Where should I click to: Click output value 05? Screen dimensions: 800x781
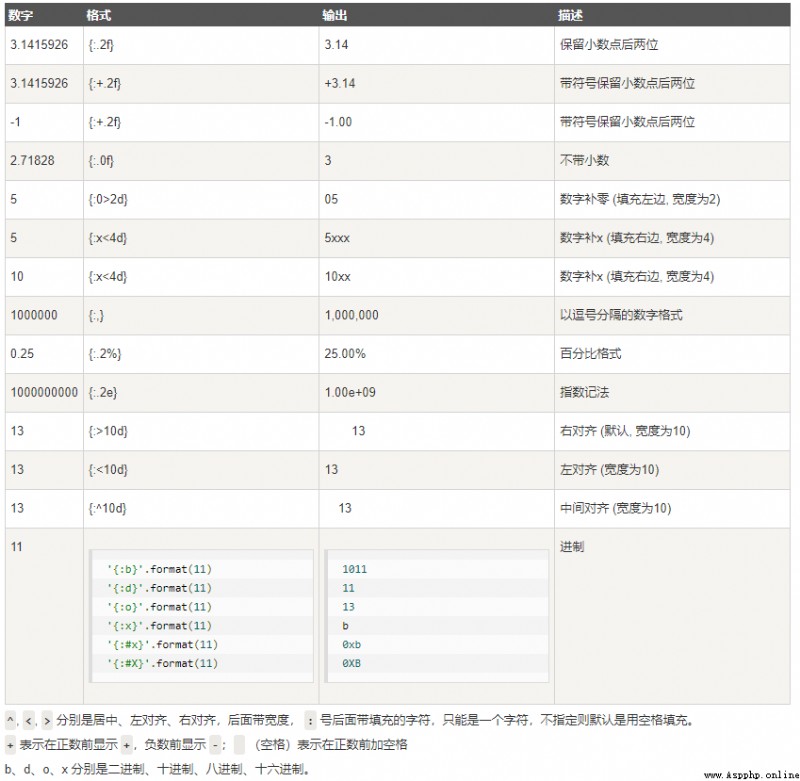coord(331,199)
